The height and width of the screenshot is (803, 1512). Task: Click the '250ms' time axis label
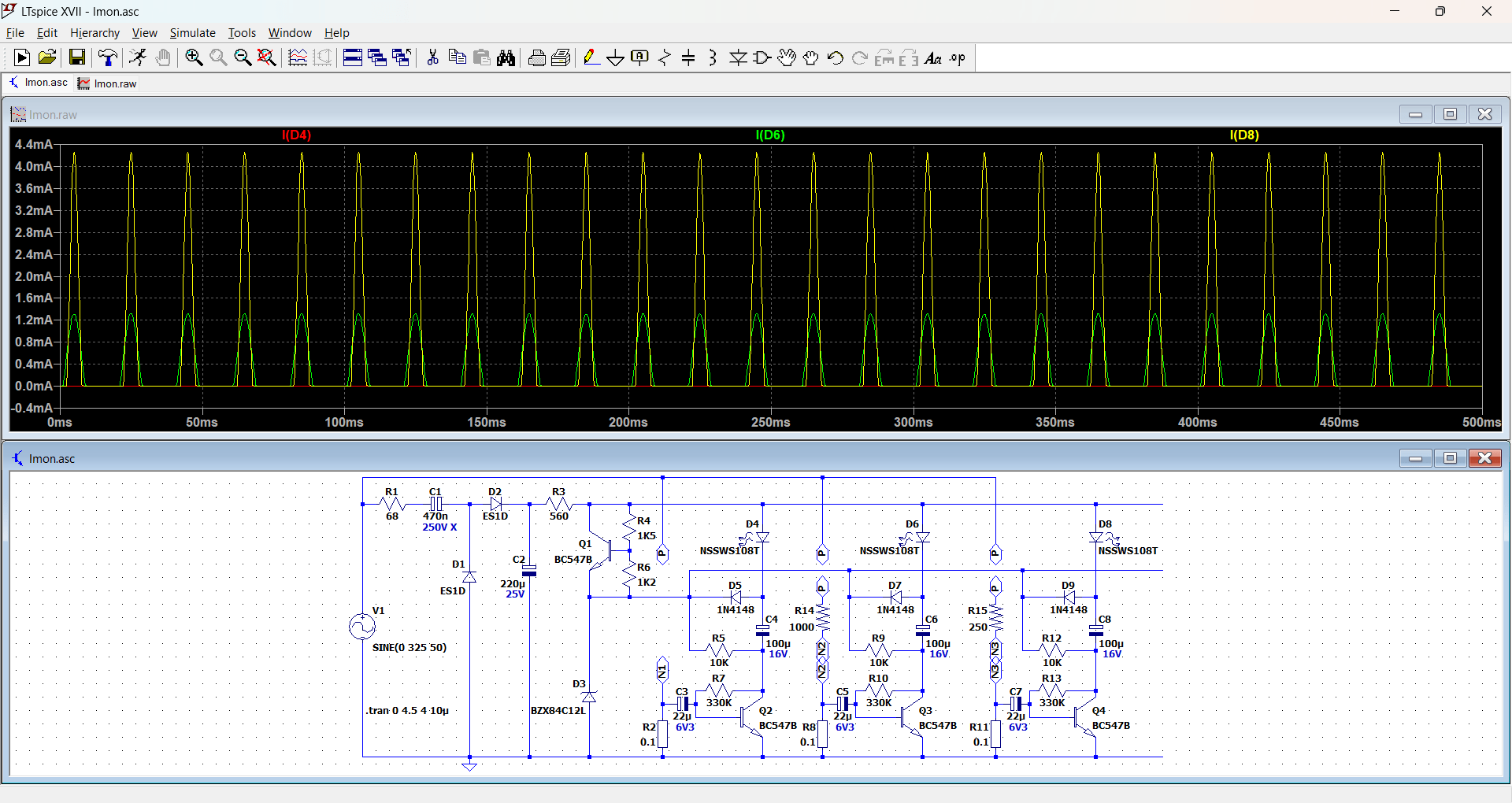[x=770, y=422]
